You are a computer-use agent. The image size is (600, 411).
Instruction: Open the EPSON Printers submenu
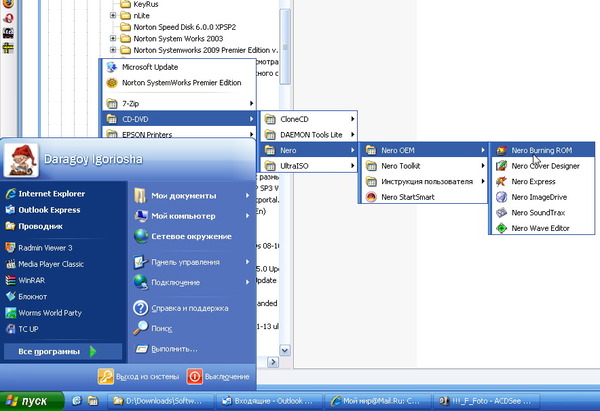[180, 134]
